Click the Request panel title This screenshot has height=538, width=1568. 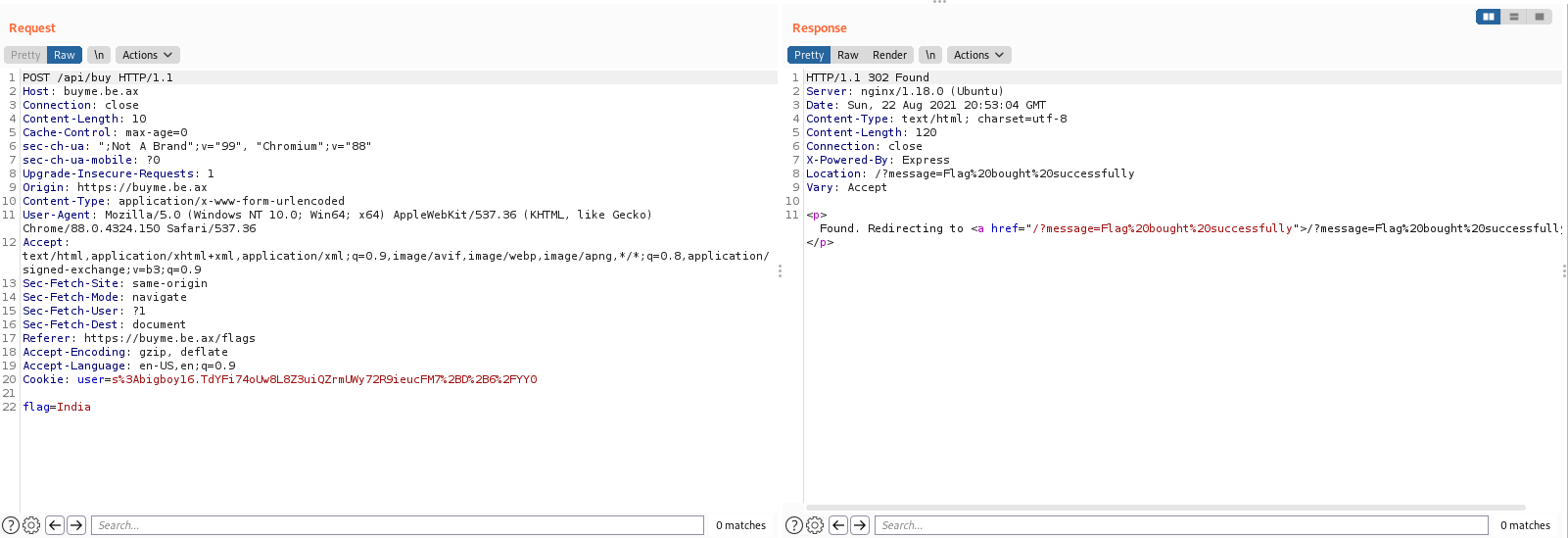point(32,28)
